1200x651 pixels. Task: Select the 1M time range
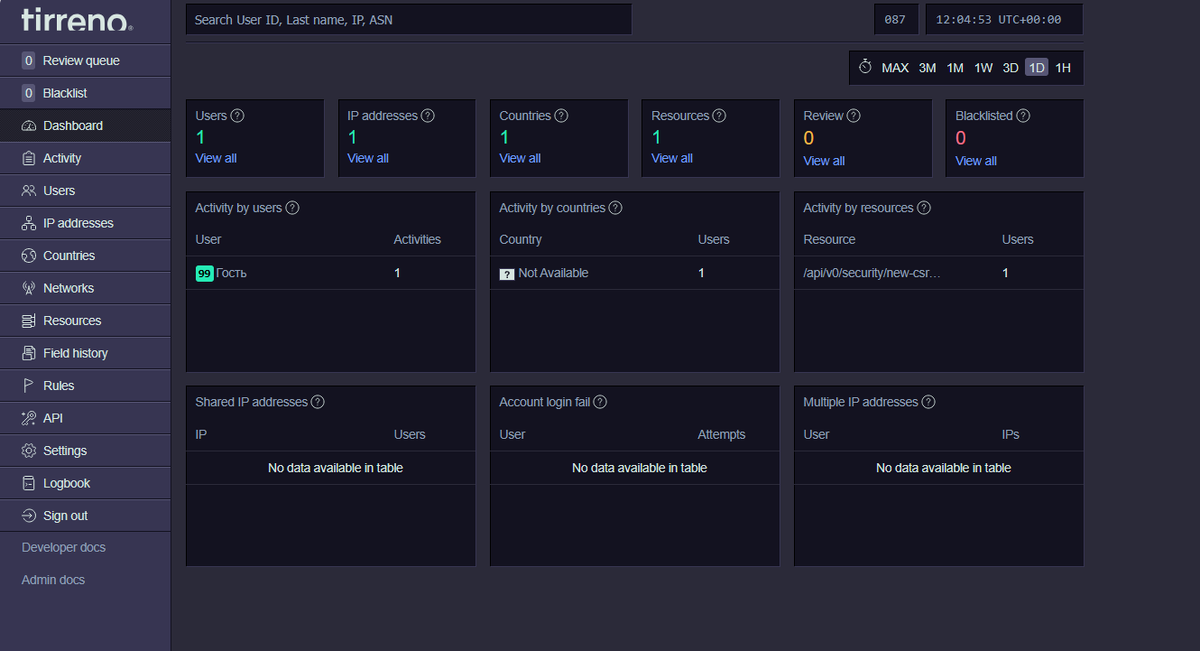955,68
